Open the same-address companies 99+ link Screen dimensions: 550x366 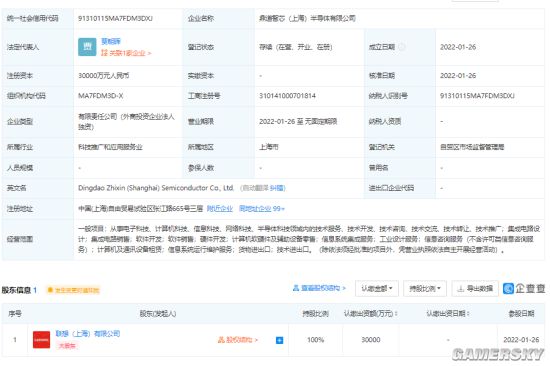pos(262,208)
